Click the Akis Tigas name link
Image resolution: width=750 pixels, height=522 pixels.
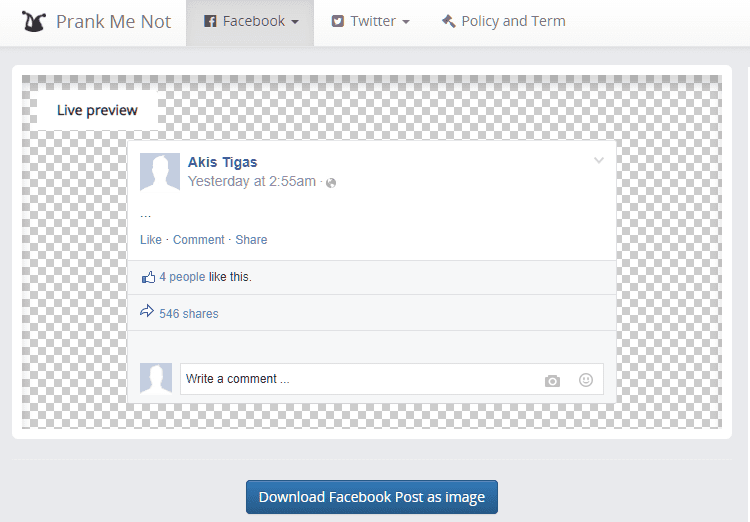(x=222, y=162)
